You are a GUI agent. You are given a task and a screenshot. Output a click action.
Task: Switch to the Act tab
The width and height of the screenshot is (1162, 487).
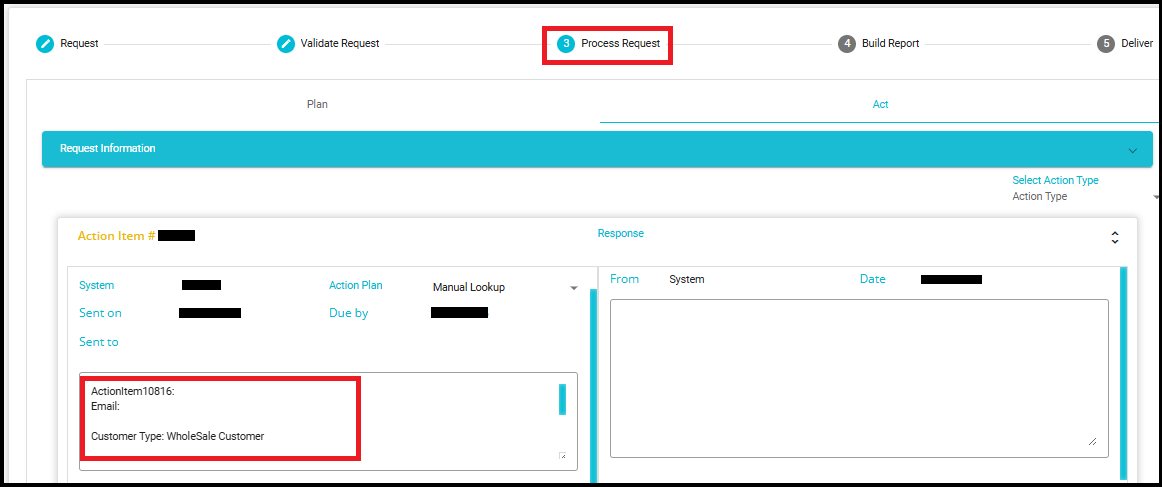[x=880, y=104]
